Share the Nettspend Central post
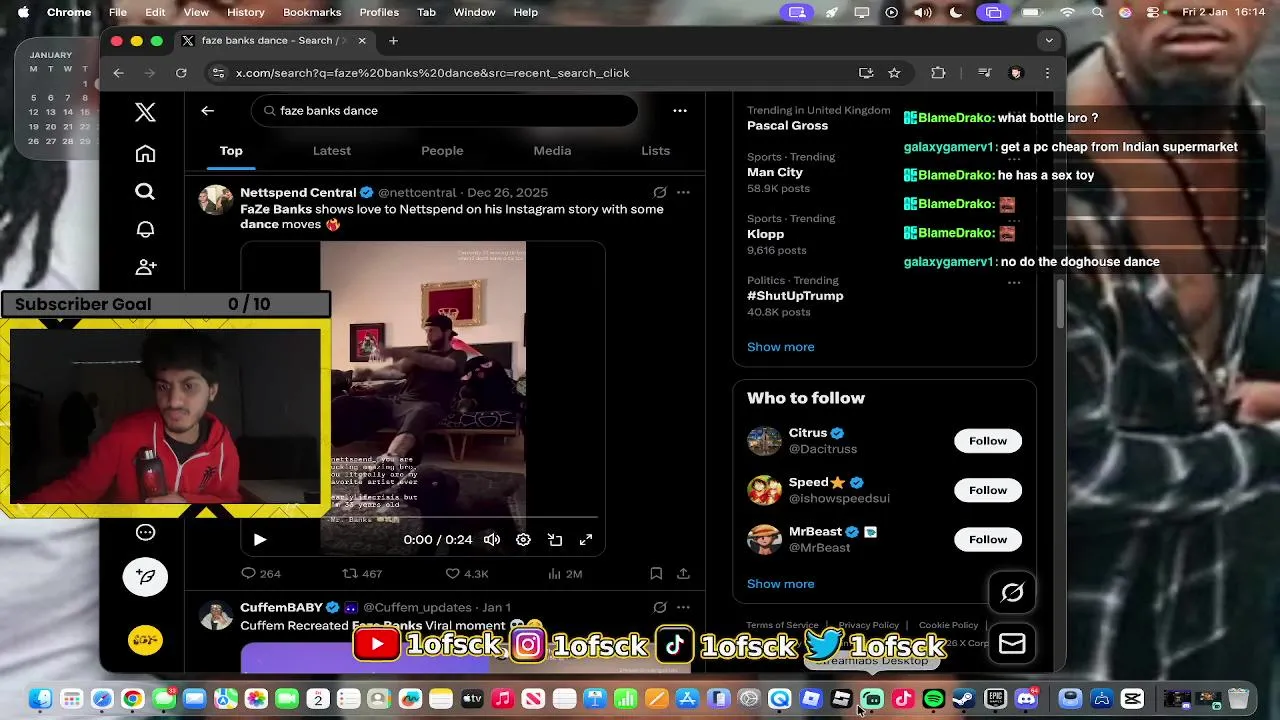1280x720 pixels. [x=683, y=573]
